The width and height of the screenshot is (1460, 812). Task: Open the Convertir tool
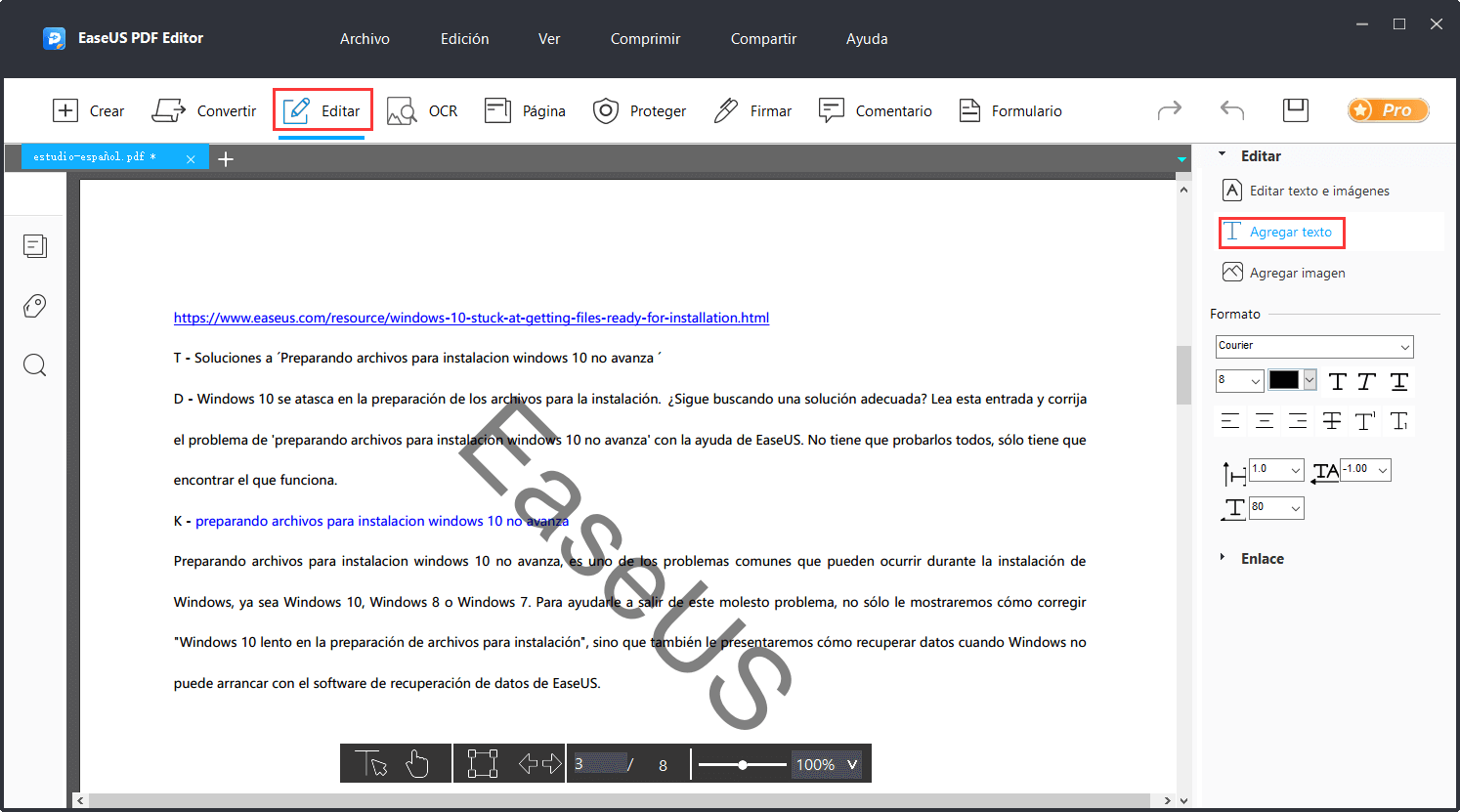pyautogui.click(x=204, y=110)
